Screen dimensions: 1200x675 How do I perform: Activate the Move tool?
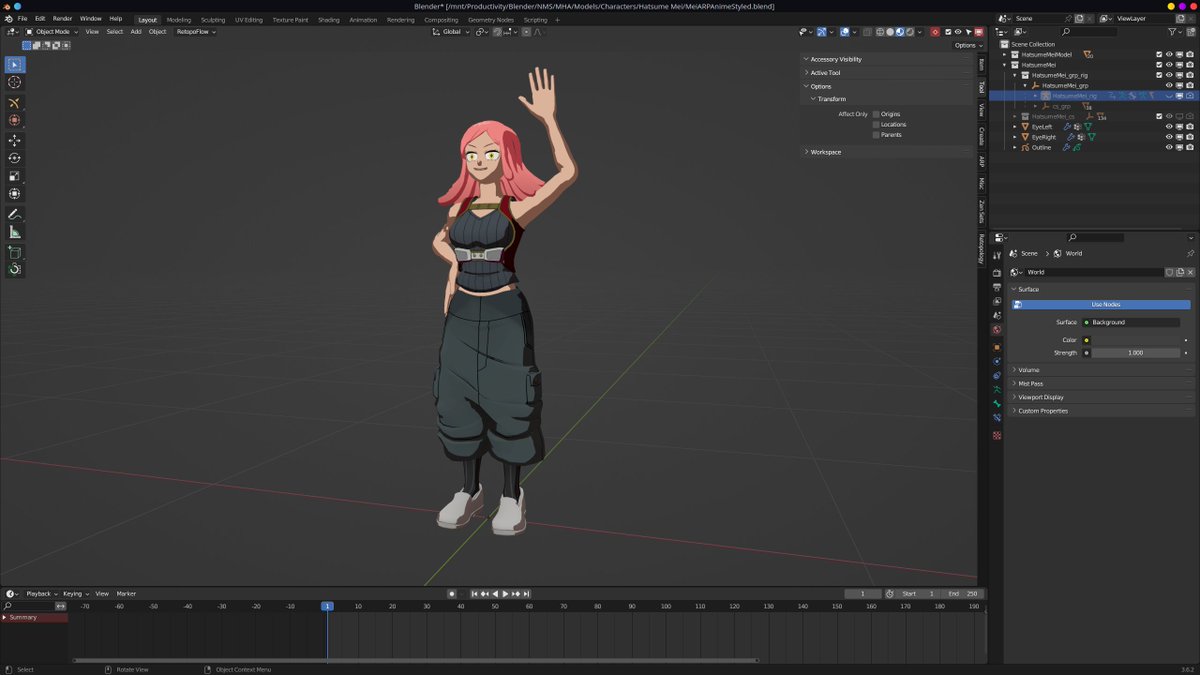pyautogui.click(x=14, y=140)
